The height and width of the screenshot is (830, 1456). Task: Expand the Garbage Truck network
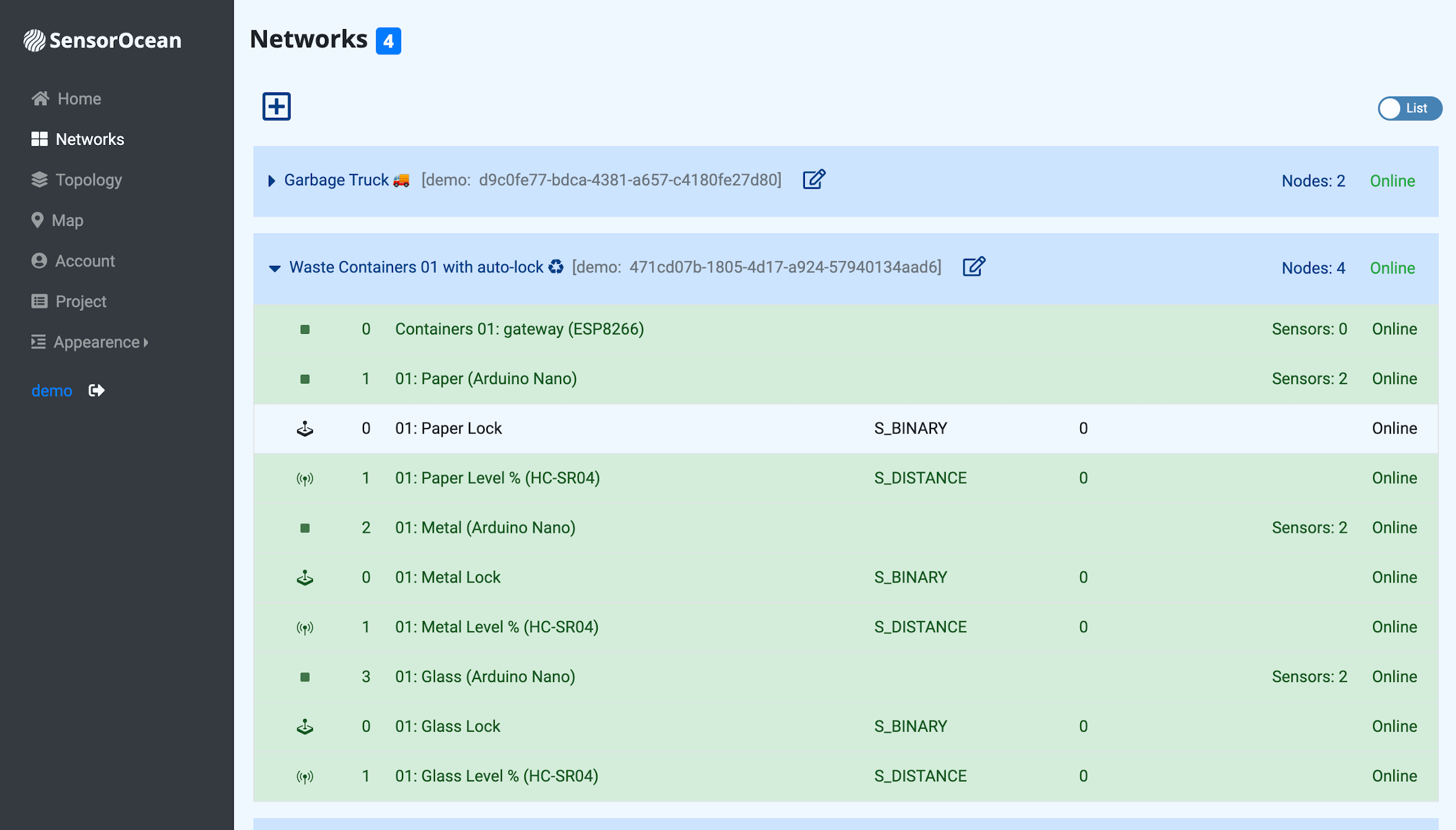pyautogui.click(x=272, y=181)
